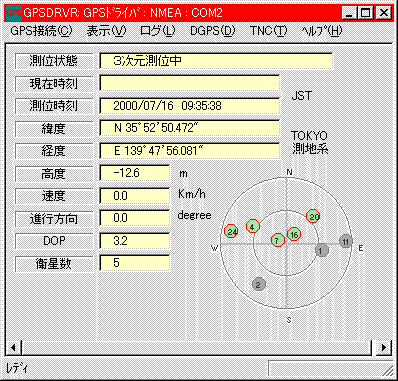Screen dimensions: 398x381
Task: Select satellite 4 marker on sky plot
Action: pos(253,227)
